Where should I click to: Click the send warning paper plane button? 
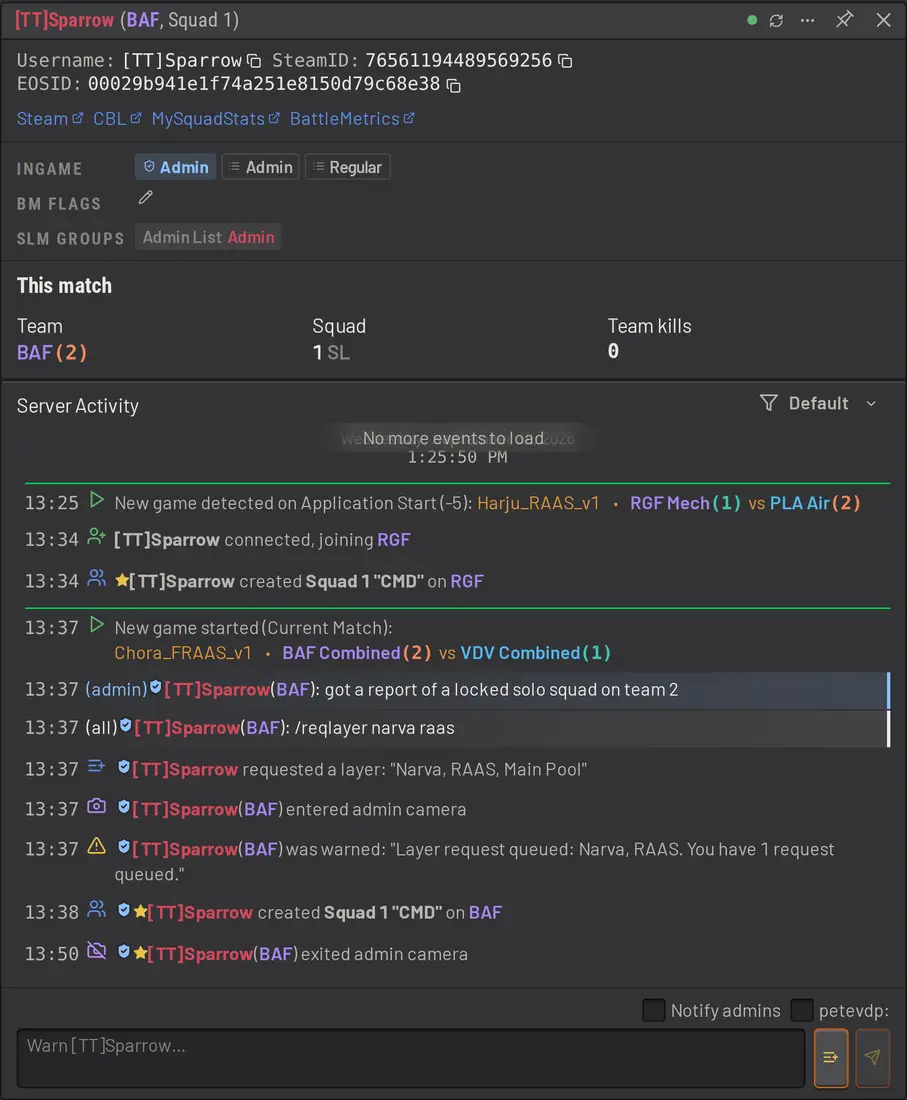point(873,1058)
